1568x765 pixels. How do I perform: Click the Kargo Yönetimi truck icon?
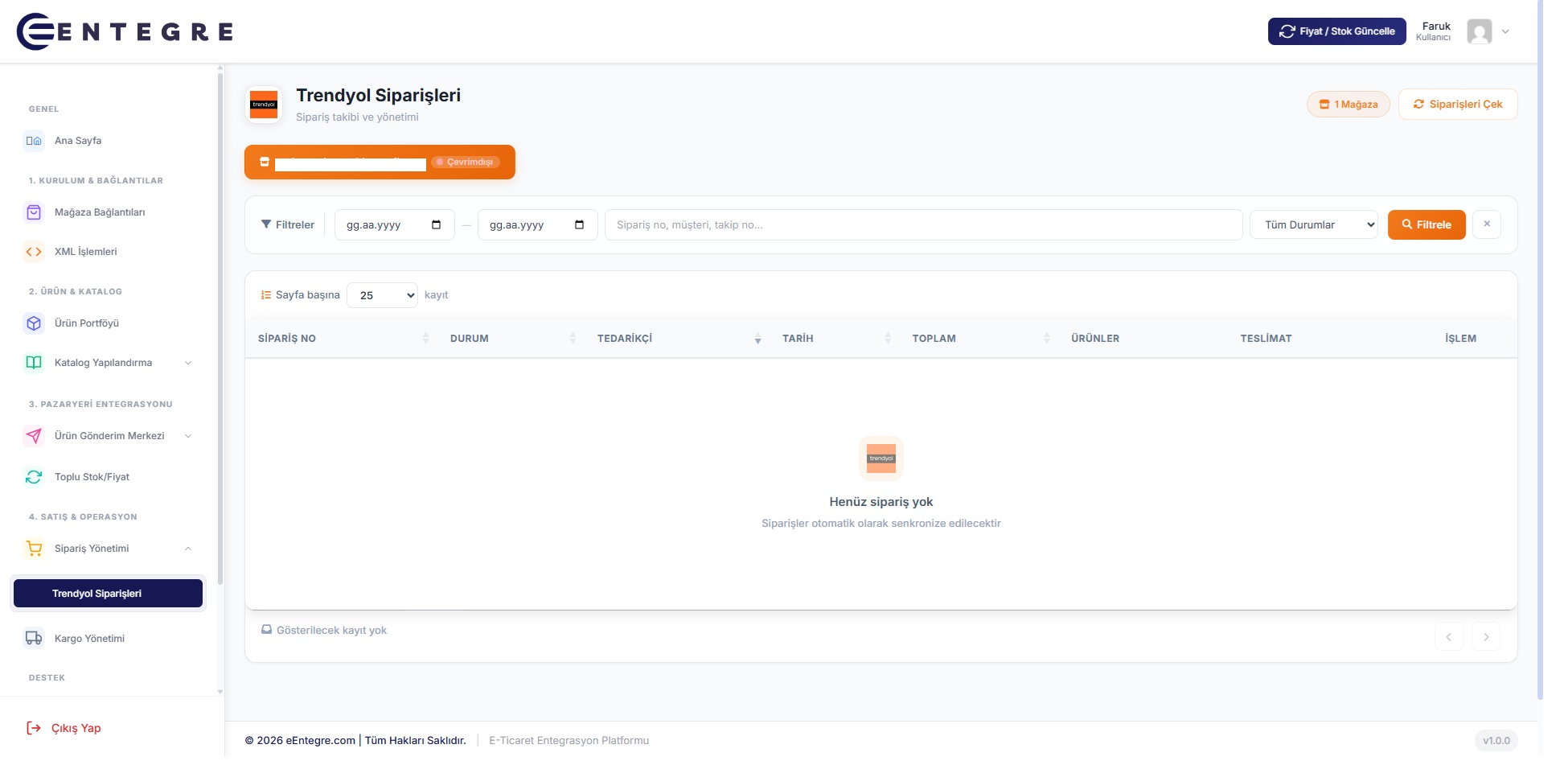(34, 639)
